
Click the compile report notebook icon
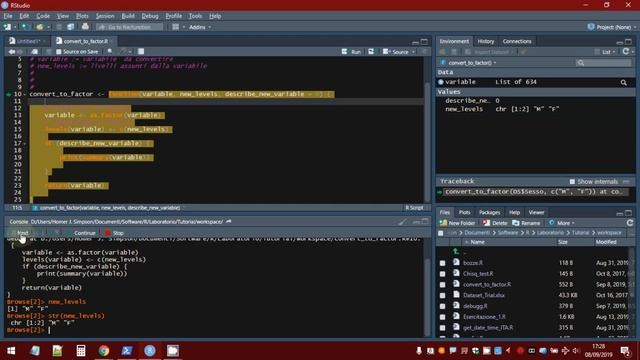click(141, 51)
